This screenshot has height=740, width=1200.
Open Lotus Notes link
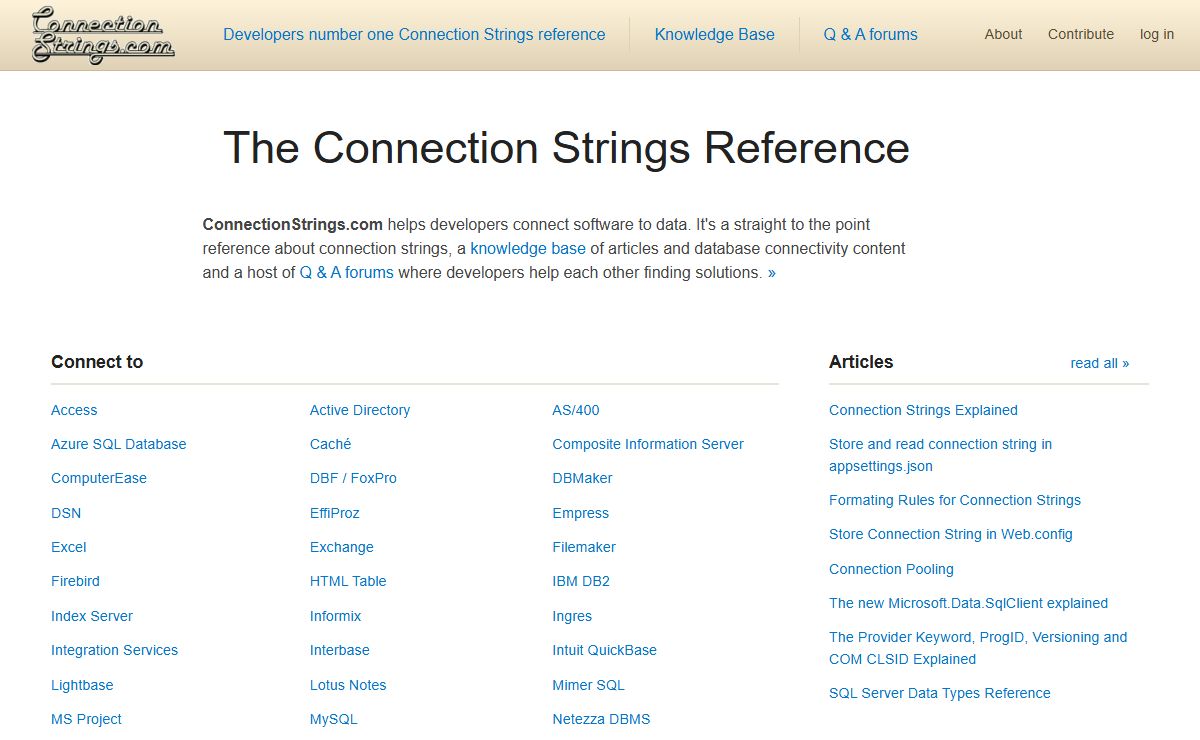click(348, 685)
